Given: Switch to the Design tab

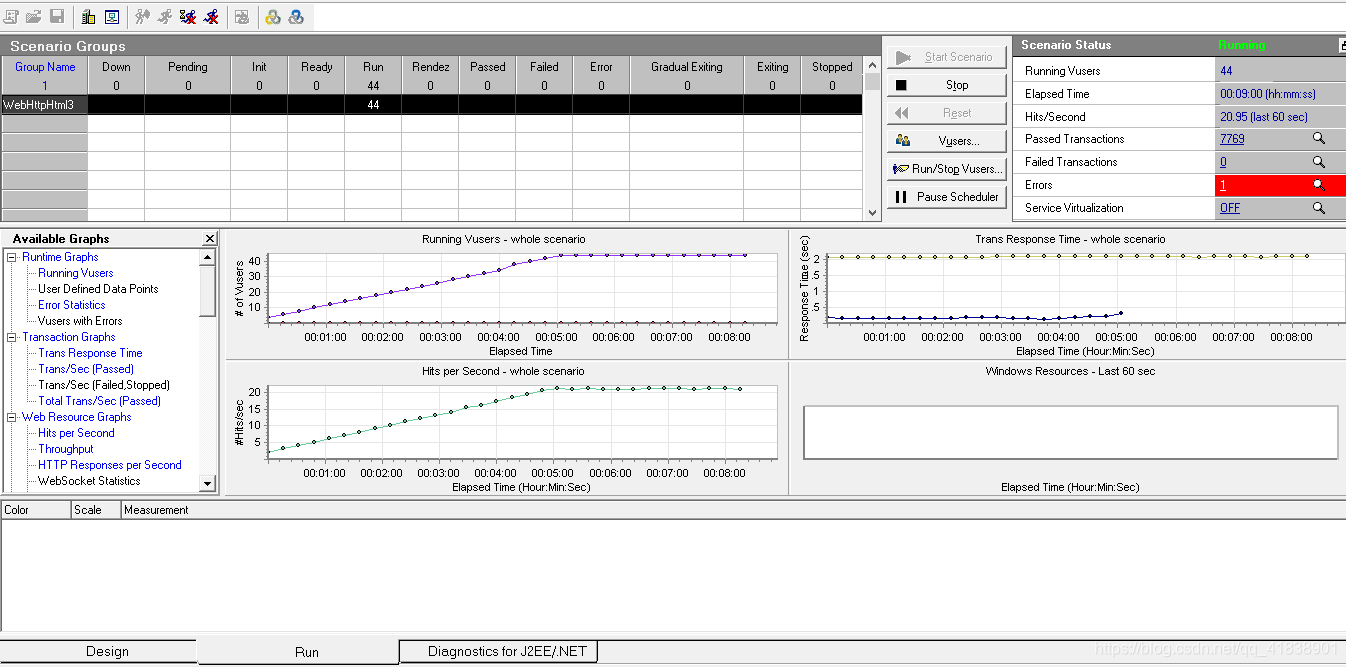Looking at the screenshot, I should tap(110, 650).
